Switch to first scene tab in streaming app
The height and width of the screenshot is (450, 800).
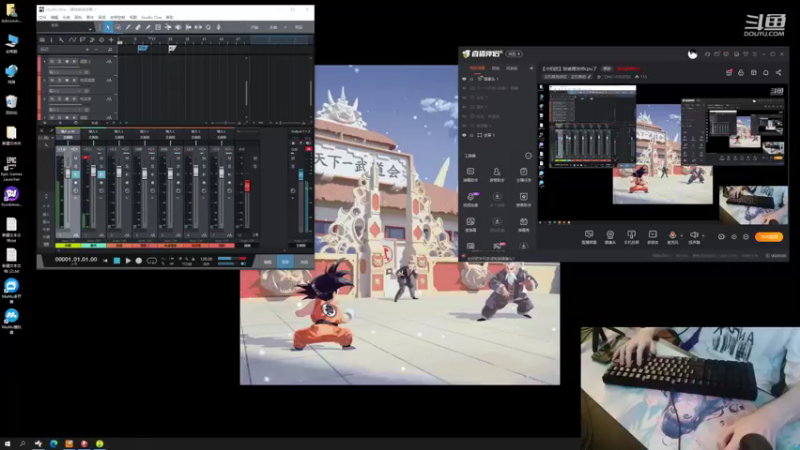tap(477, 68)
